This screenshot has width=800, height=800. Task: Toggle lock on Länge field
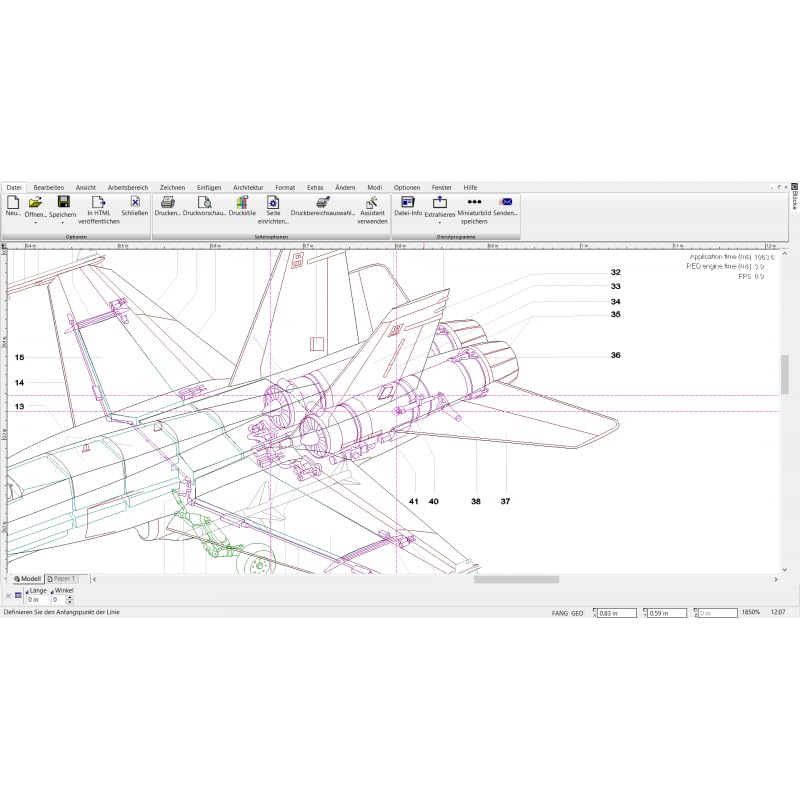27,591
